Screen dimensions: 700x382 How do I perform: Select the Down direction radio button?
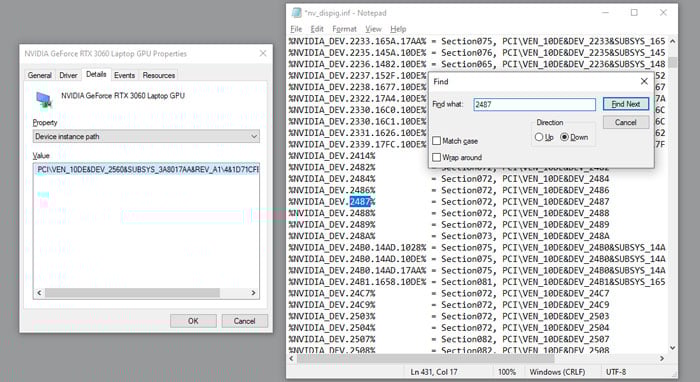(564, 137)
